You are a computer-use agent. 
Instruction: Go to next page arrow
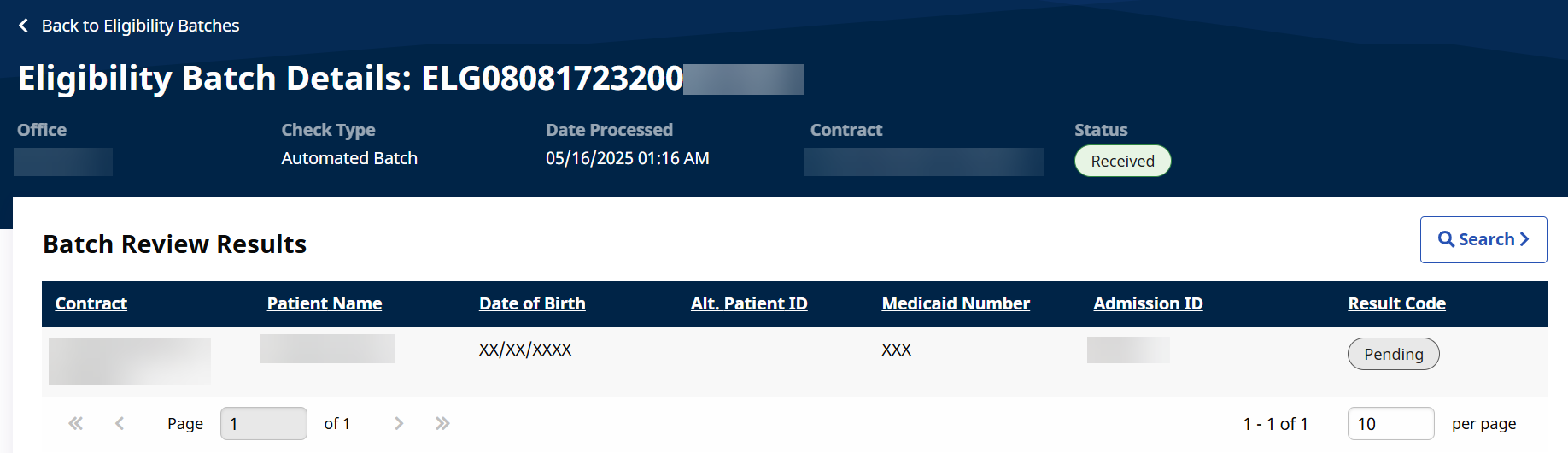pyautogui.click(x=399, y=423)
